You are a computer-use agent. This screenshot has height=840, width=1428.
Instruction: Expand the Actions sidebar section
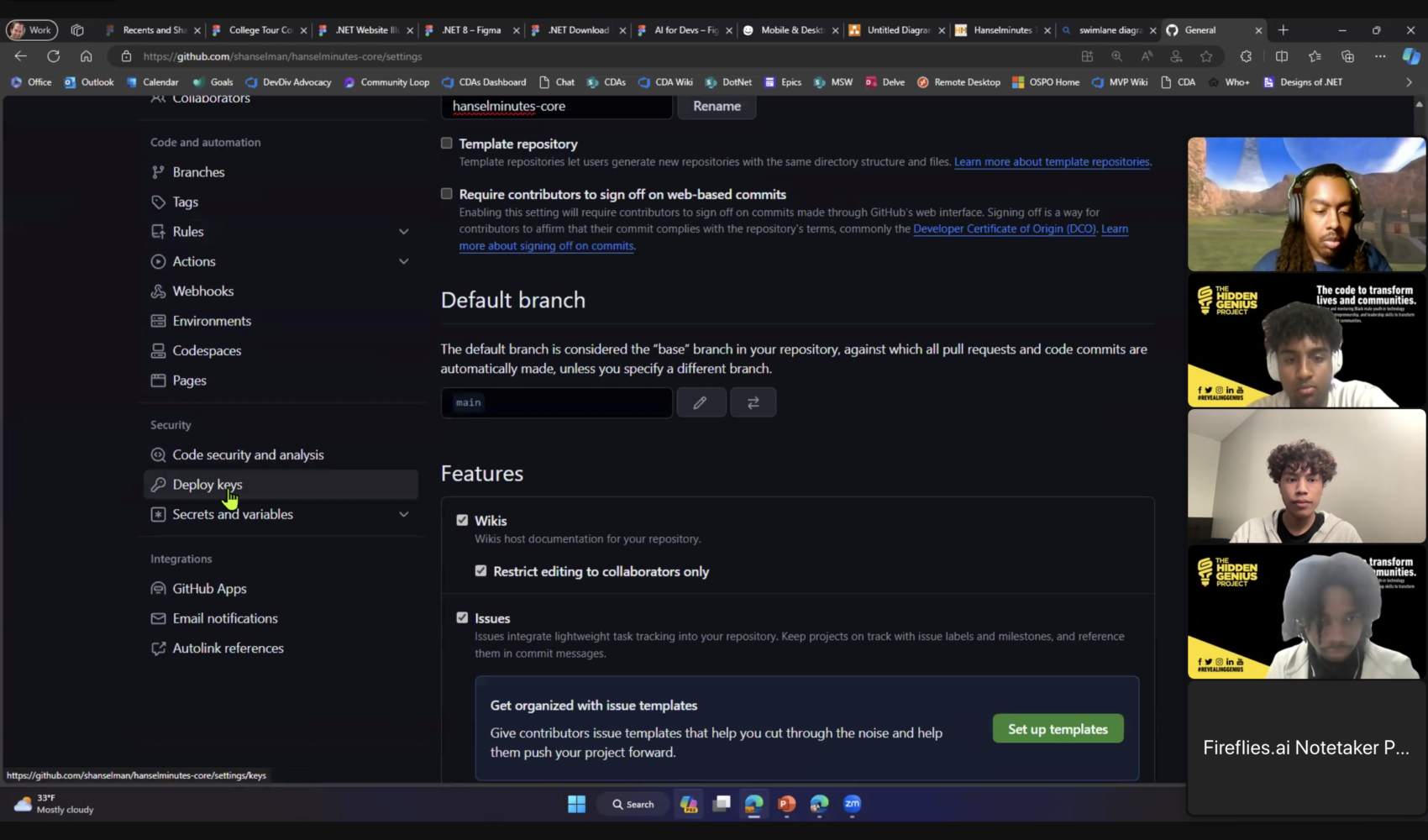[403, 261]
